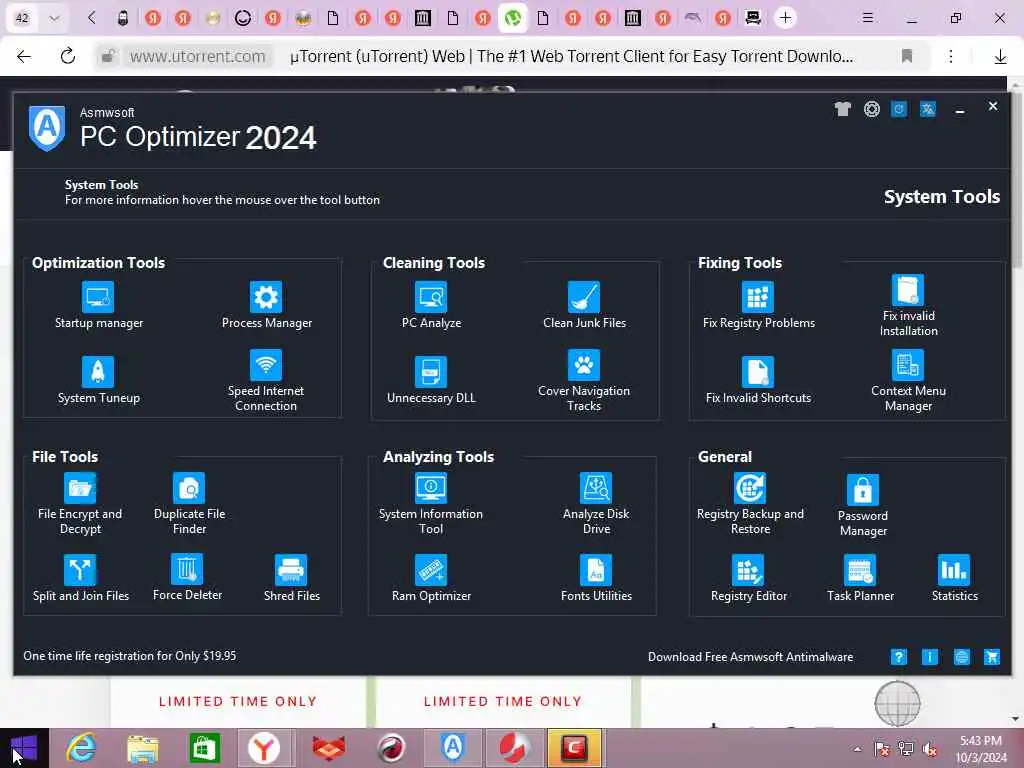Open settings gear icon in PC Optimizer header

pos(871,109)
